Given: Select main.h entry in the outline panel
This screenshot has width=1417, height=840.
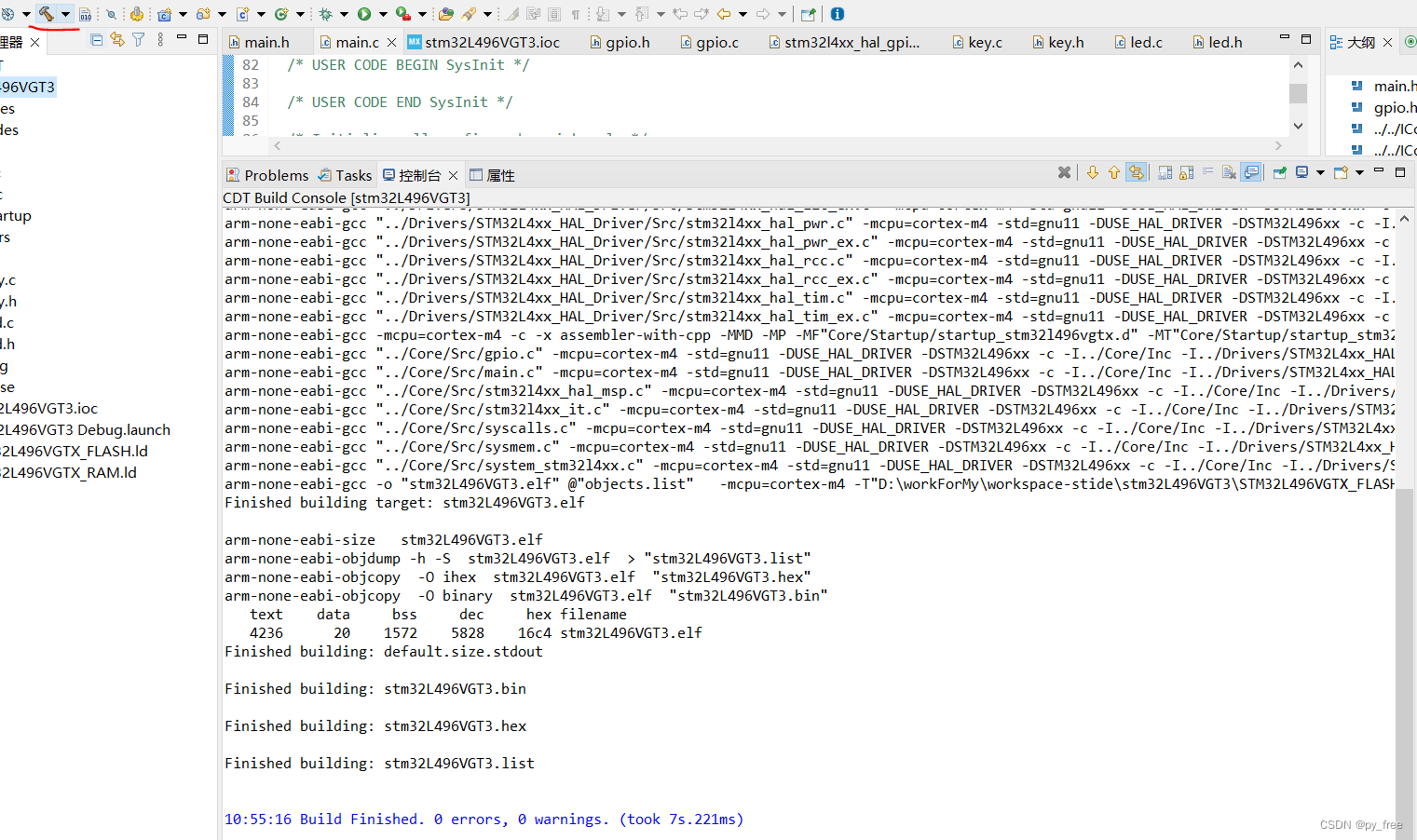Looking at the screenshot, I should tap(1395, 86).
